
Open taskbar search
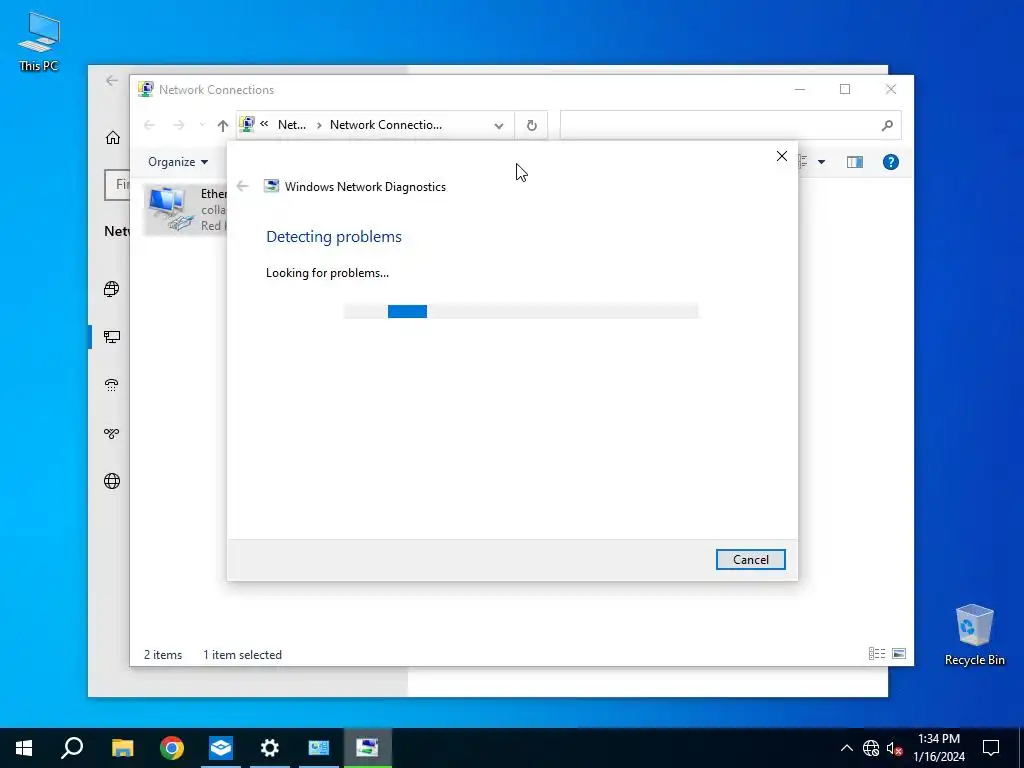click(x=72, y=748)
